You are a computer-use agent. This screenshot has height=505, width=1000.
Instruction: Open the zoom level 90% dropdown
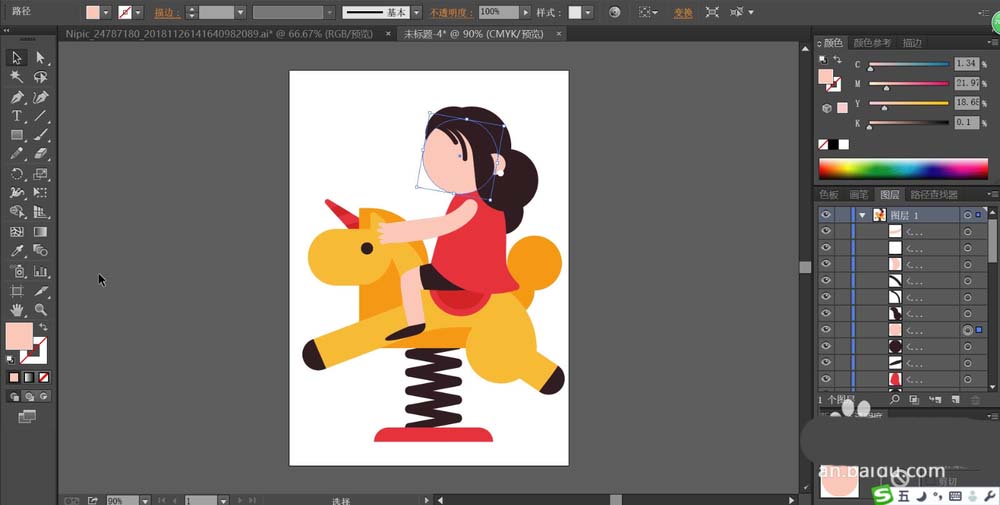point(145,501)
